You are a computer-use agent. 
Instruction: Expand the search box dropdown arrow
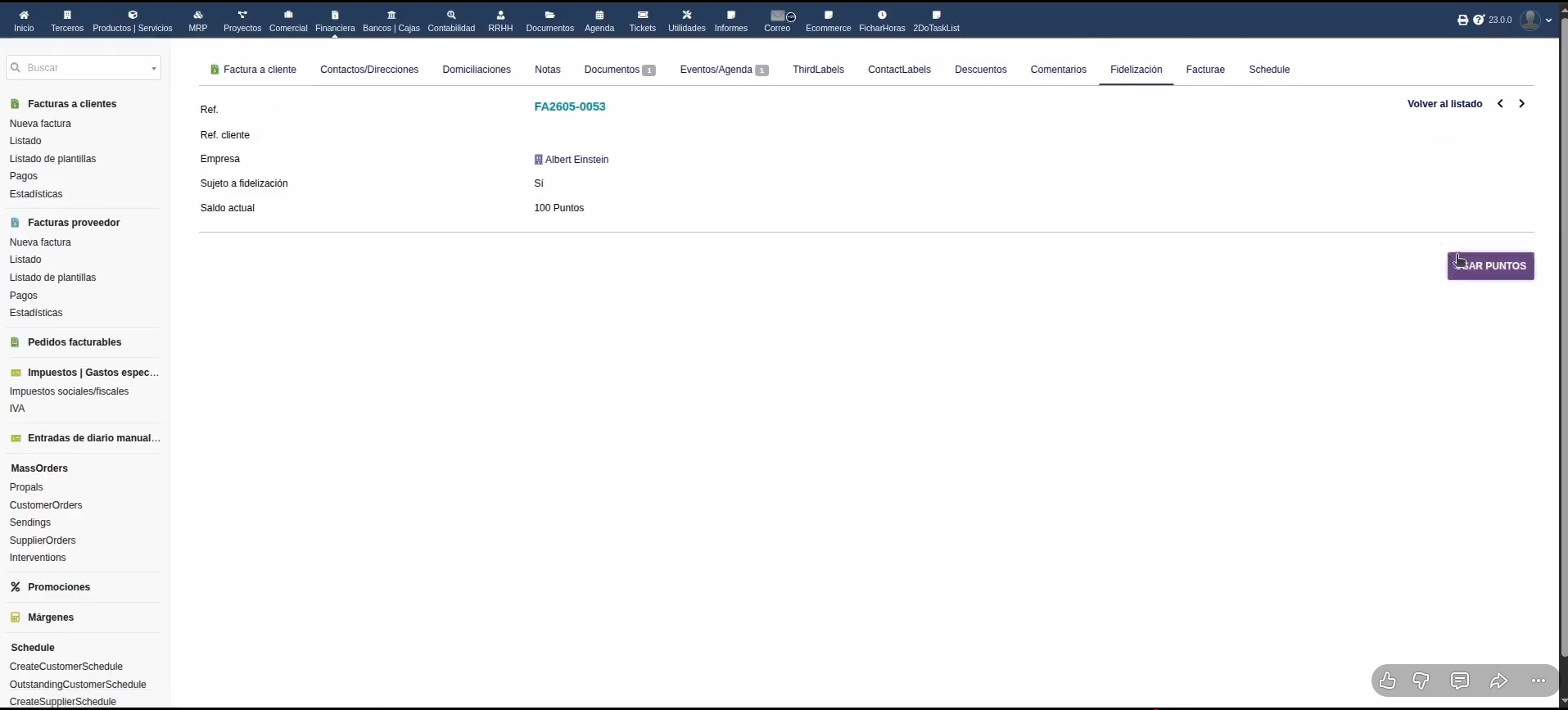coord(153,68)
